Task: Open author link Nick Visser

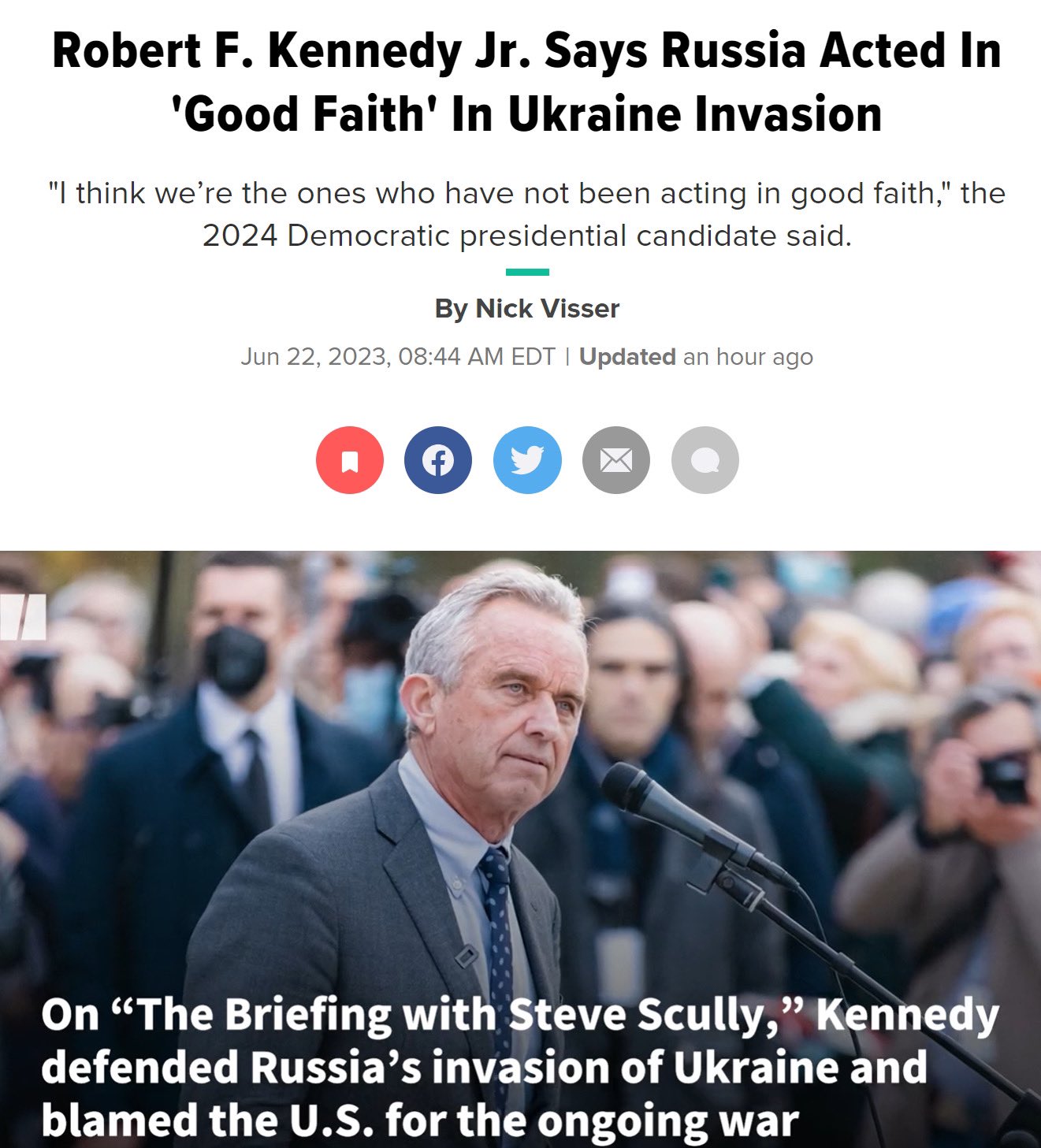Action: point(548,308)
